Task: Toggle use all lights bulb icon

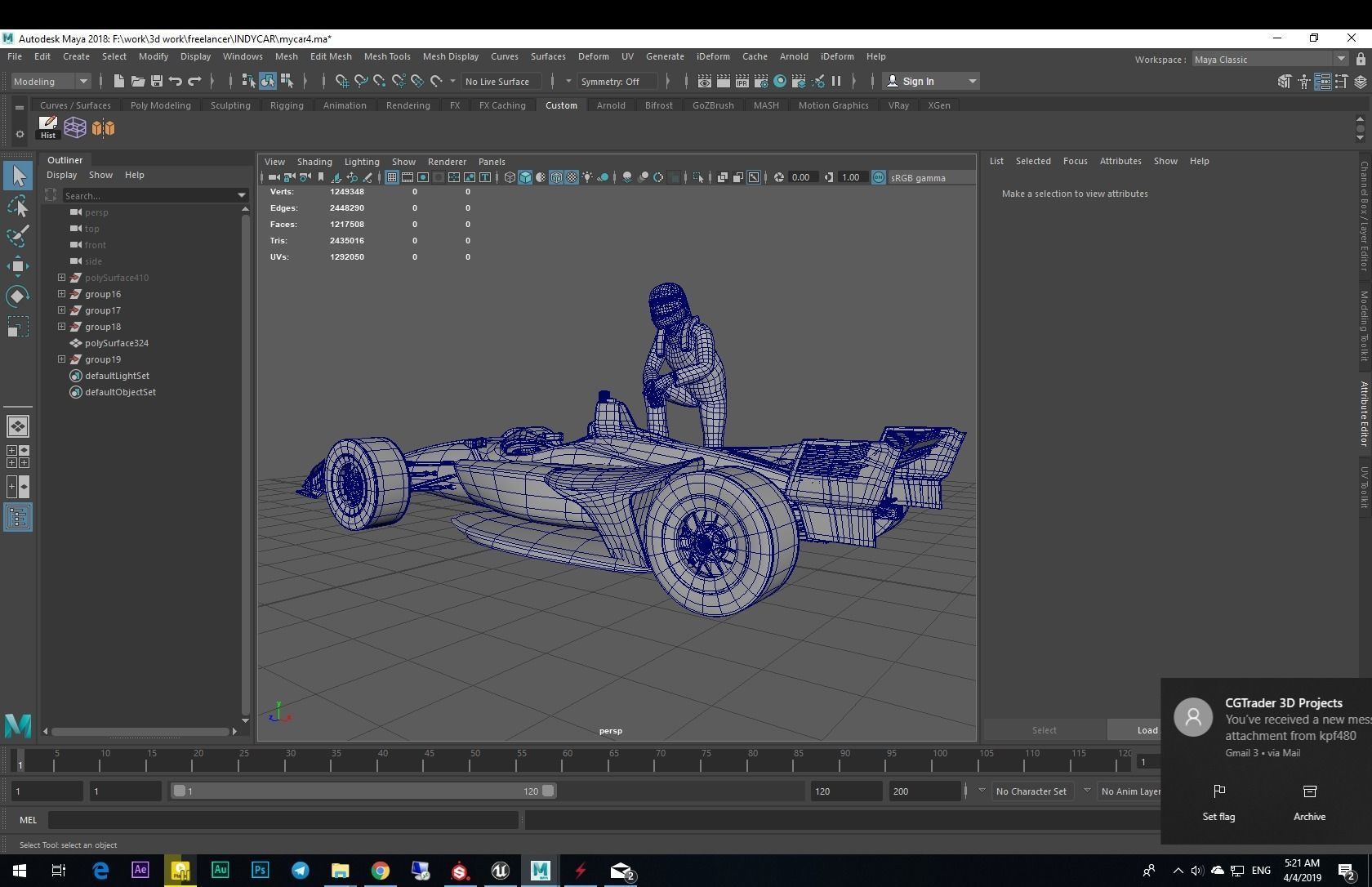Action: [587, 177]
